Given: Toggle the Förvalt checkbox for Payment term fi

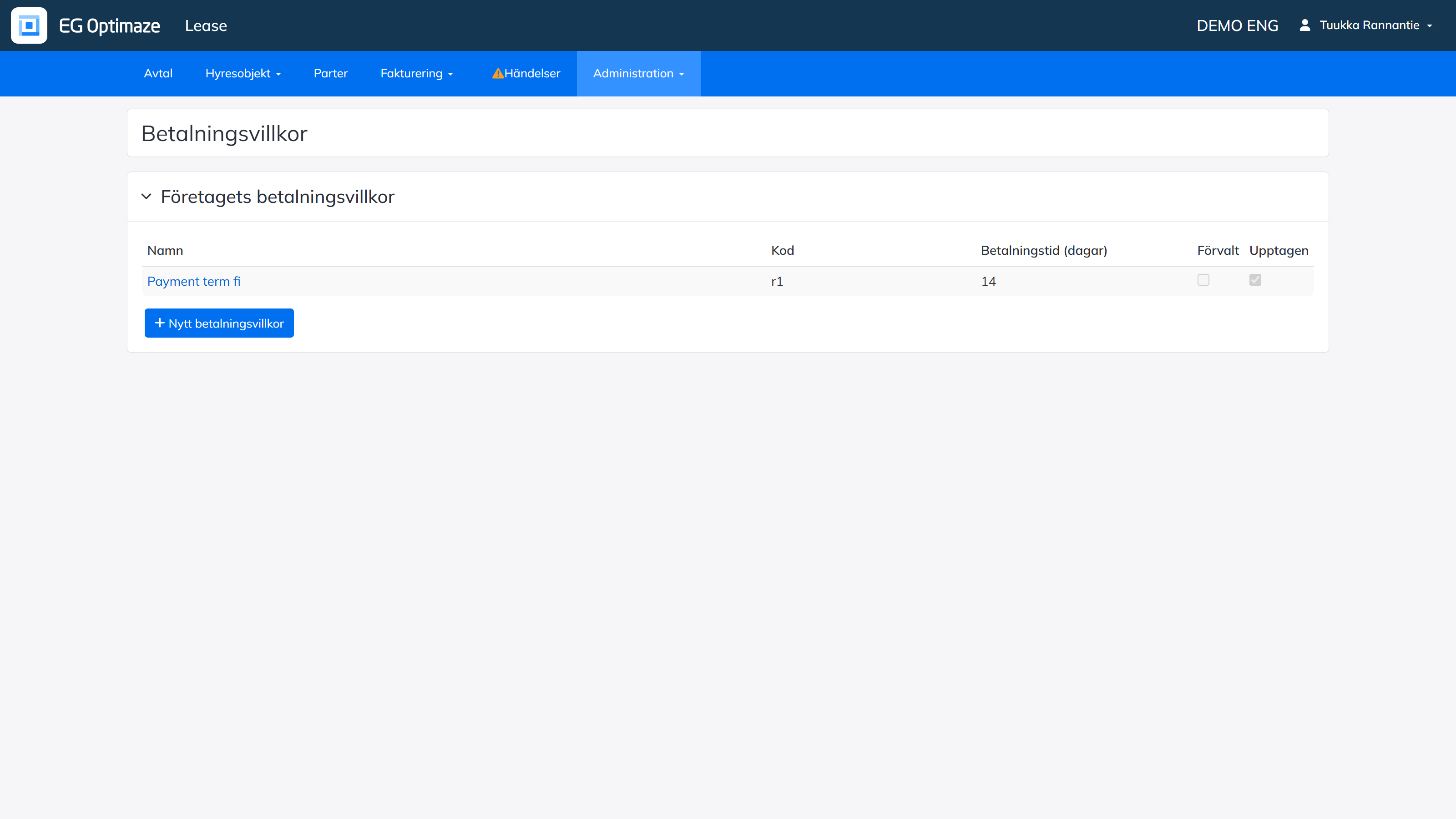Looking at the screenshot, I should 1203,280.
